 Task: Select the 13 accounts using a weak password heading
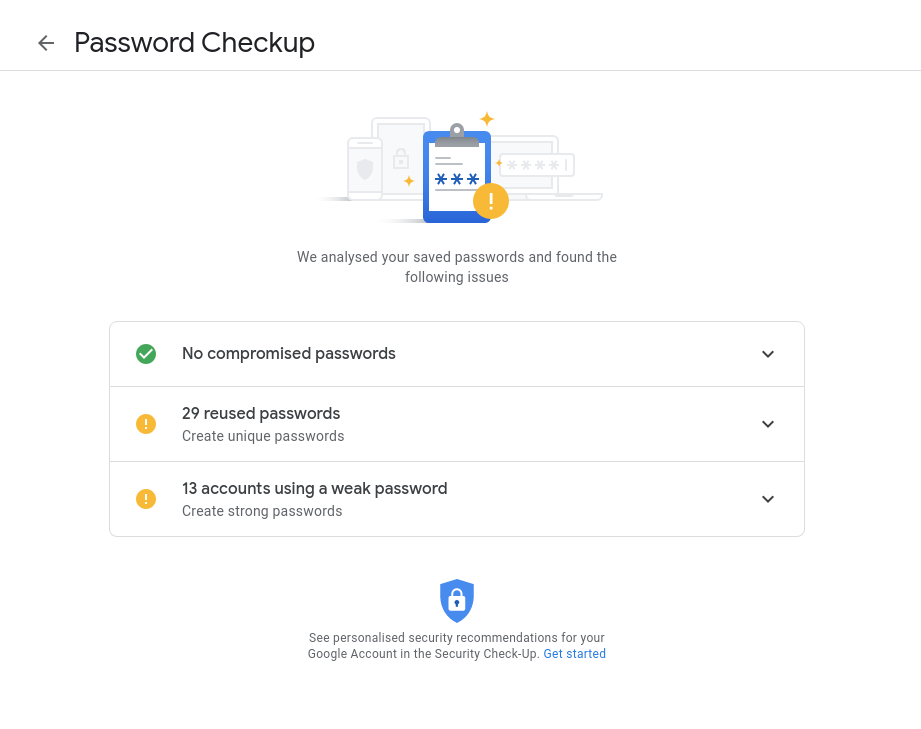pos(315,488)
